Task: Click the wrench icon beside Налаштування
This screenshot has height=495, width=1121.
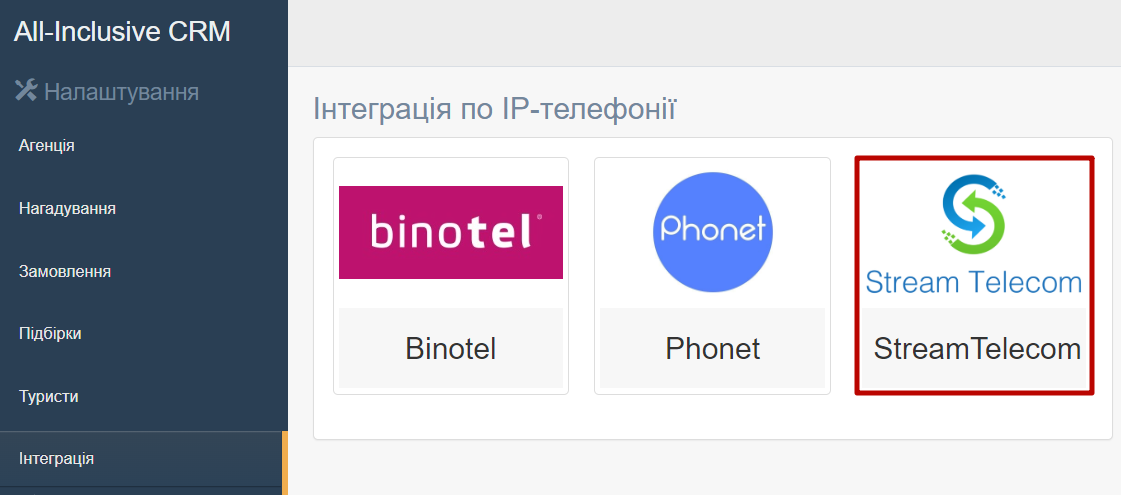Action: tap(26, 90)
